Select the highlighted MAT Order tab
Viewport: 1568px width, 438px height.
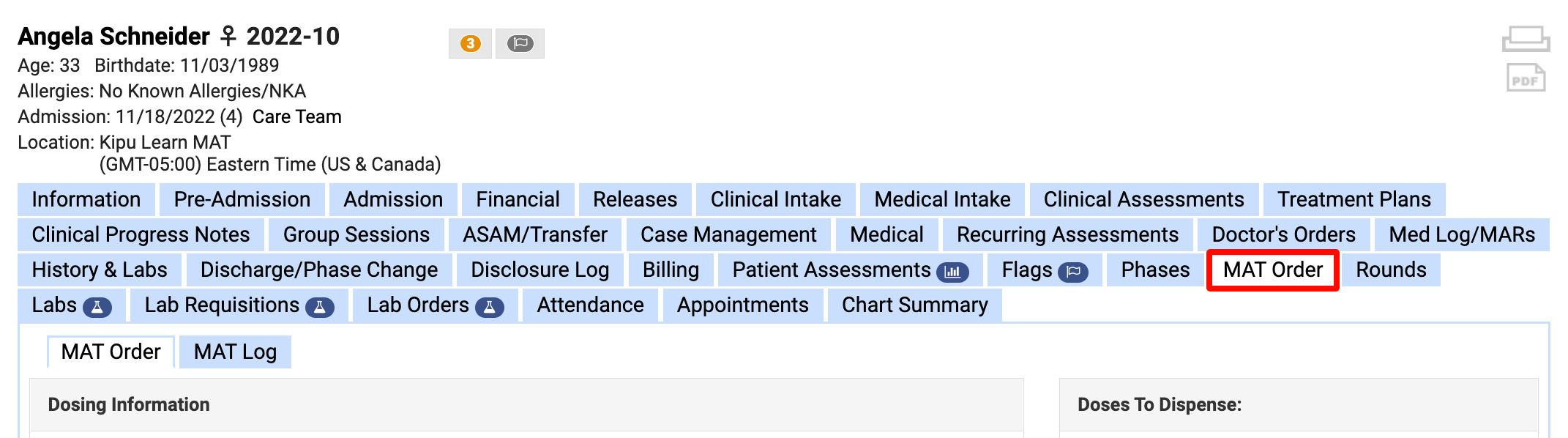point(1272,270)
